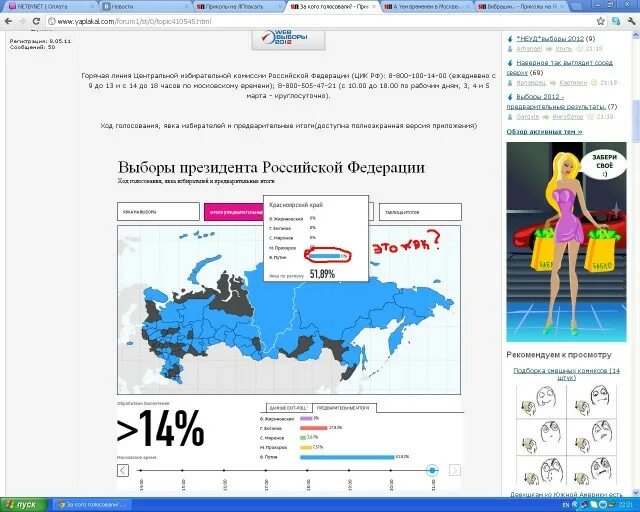Click the ЗАБЕРИ СВОЁ blonde girl ad banner
This screenshot has height=512, width=640.
click(x=566, y=242)
